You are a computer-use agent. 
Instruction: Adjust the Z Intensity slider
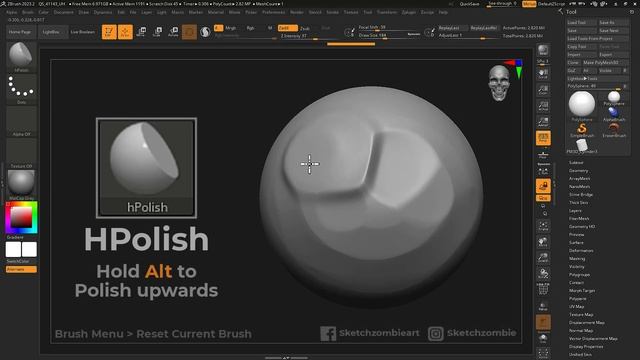309,36
